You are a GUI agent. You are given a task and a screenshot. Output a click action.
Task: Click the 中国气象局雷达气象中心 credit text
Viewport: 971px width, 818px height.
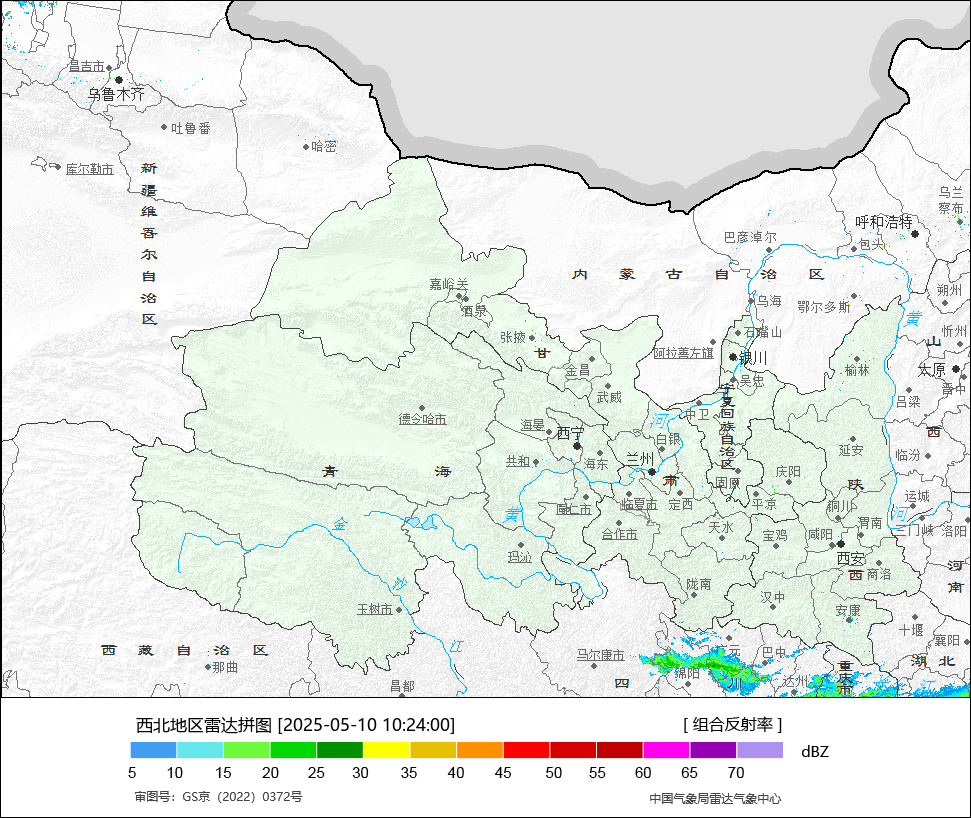point(715,799)
